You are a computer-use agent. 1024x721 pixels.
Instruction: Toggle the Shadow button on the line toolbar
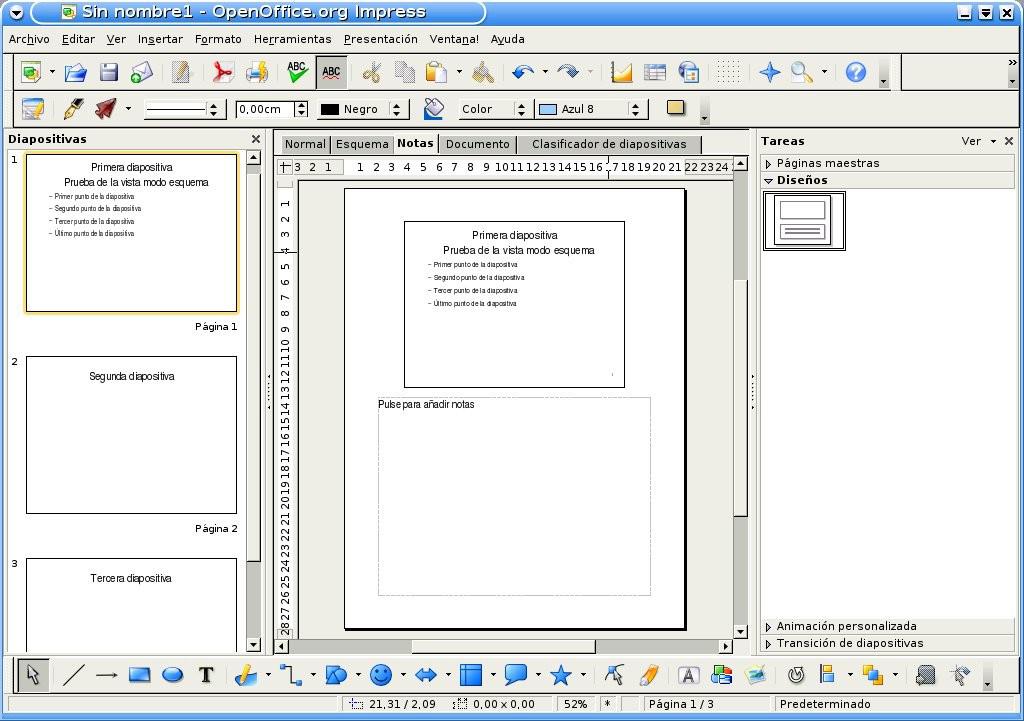tap(676, 108)
